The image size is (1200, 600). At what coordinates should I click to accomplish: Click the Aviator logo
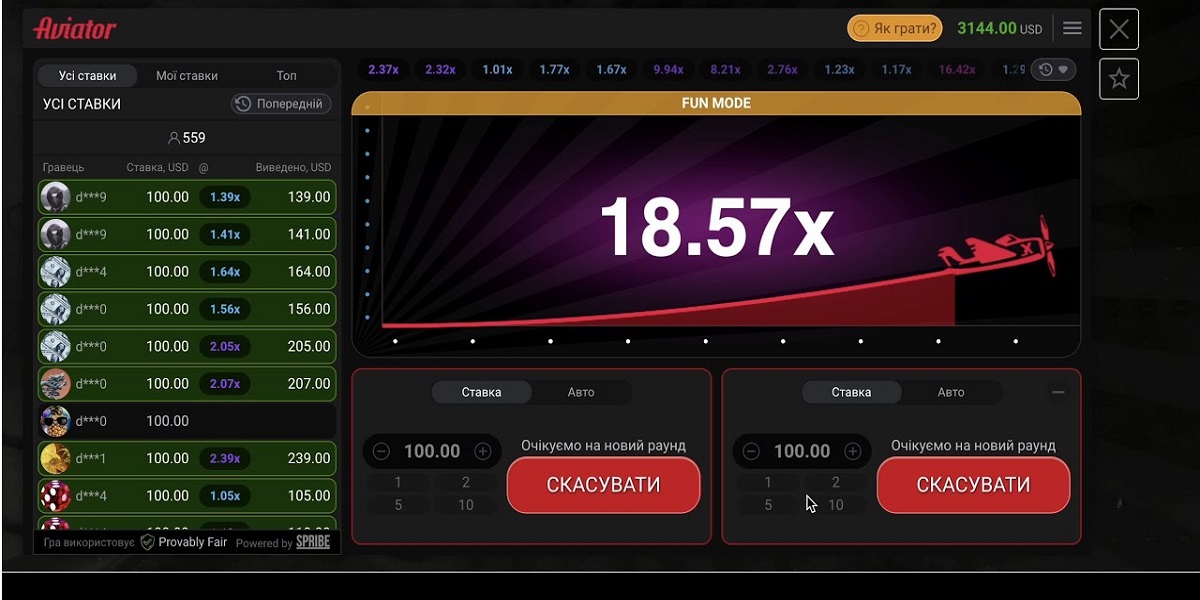coord(75,28)
